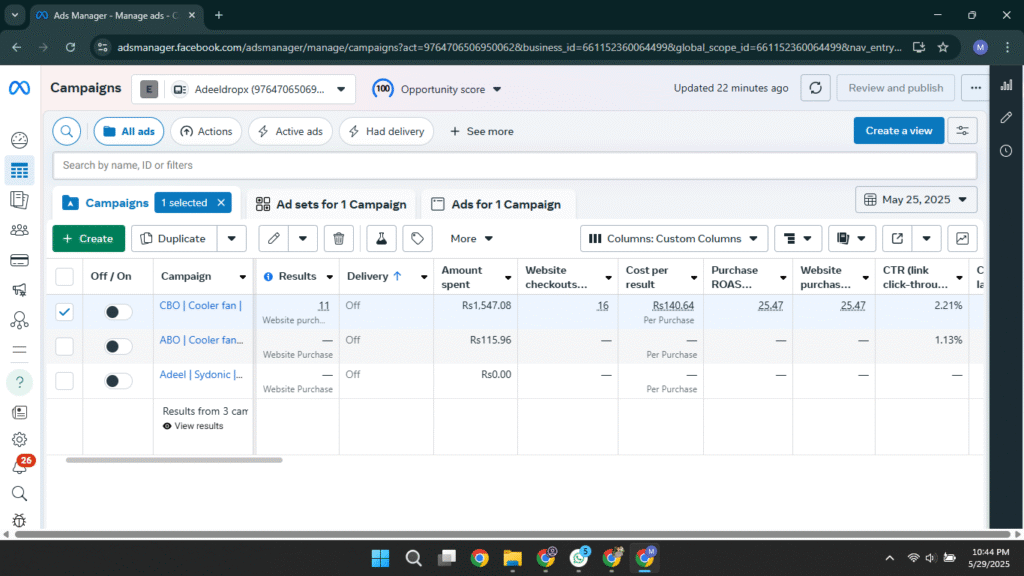Expand the More actions dropdown
Viewport: 1024px width, 576px height.
(x=471, y=239)
